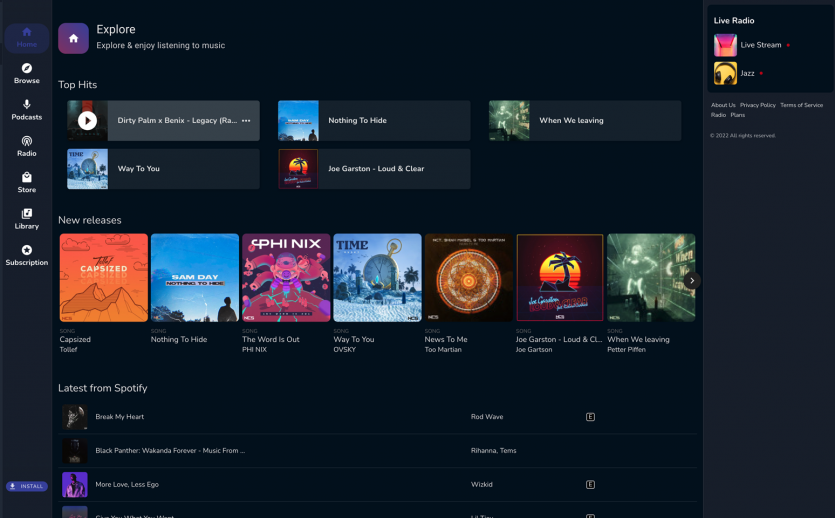
Task: Select Way To You in Top Hits
Action: tap(163, 169)
